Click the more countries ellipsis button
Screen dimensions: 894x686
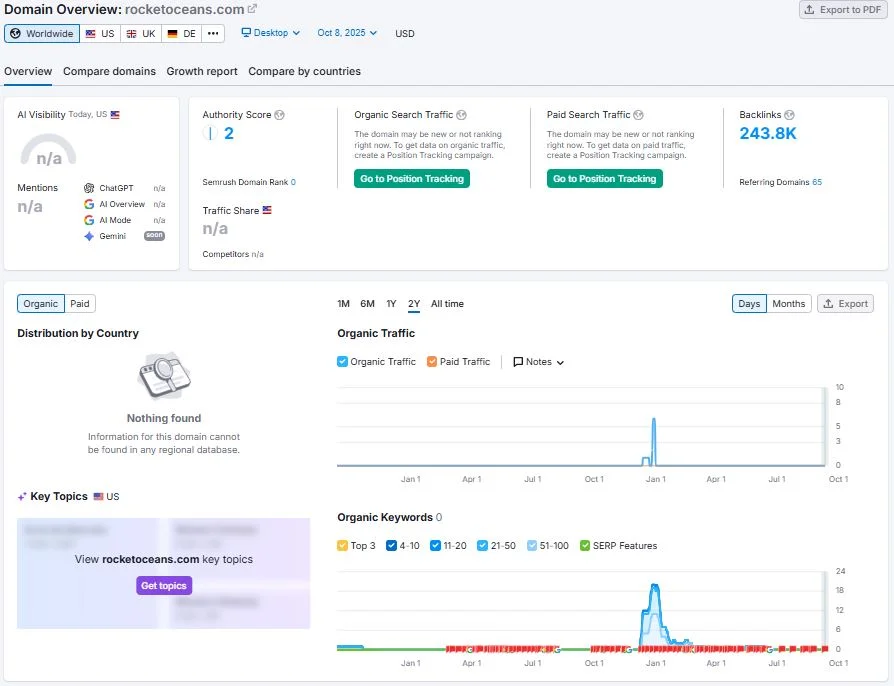coord(213,33)
